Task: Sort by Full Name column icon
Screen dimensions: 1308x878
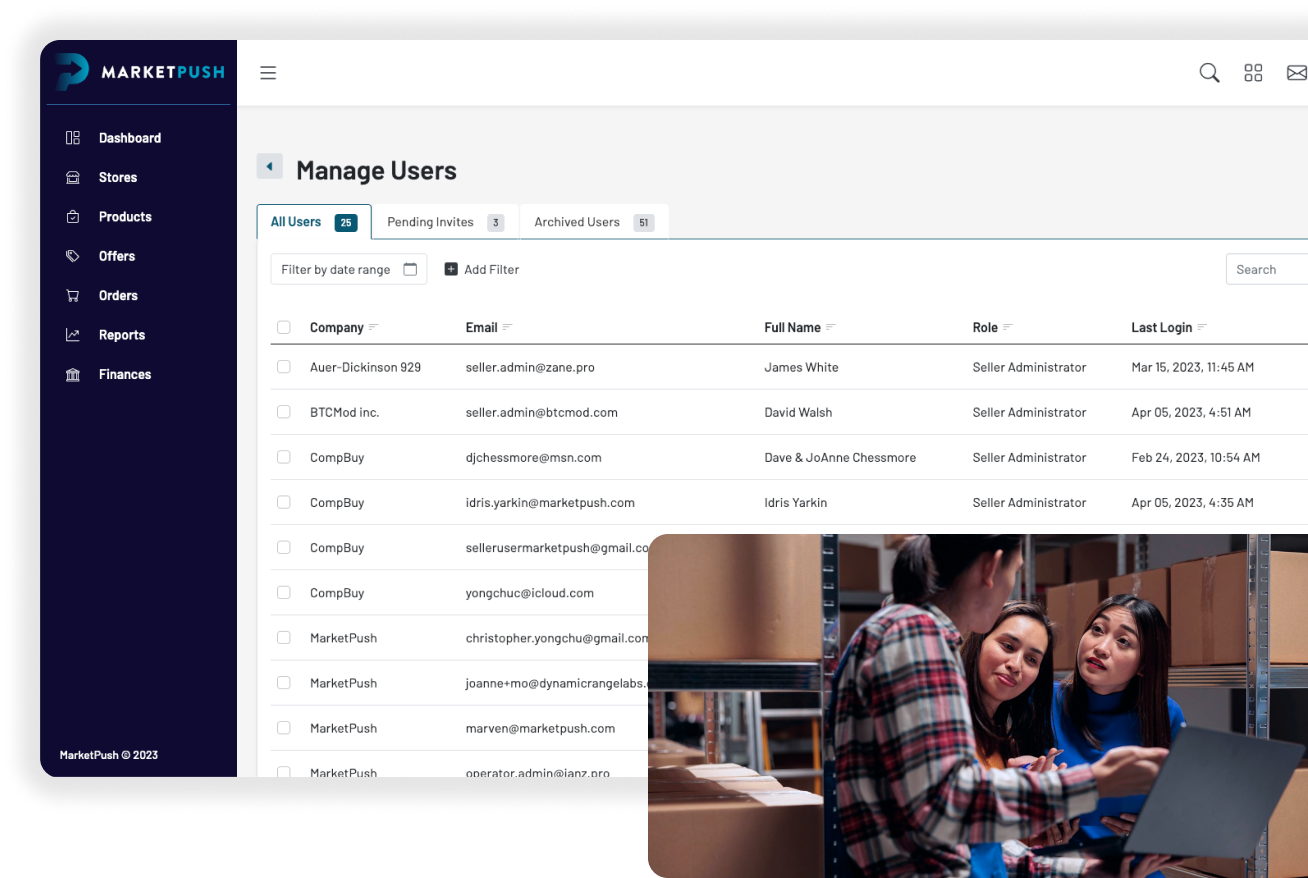Action: tap(831, 328)
